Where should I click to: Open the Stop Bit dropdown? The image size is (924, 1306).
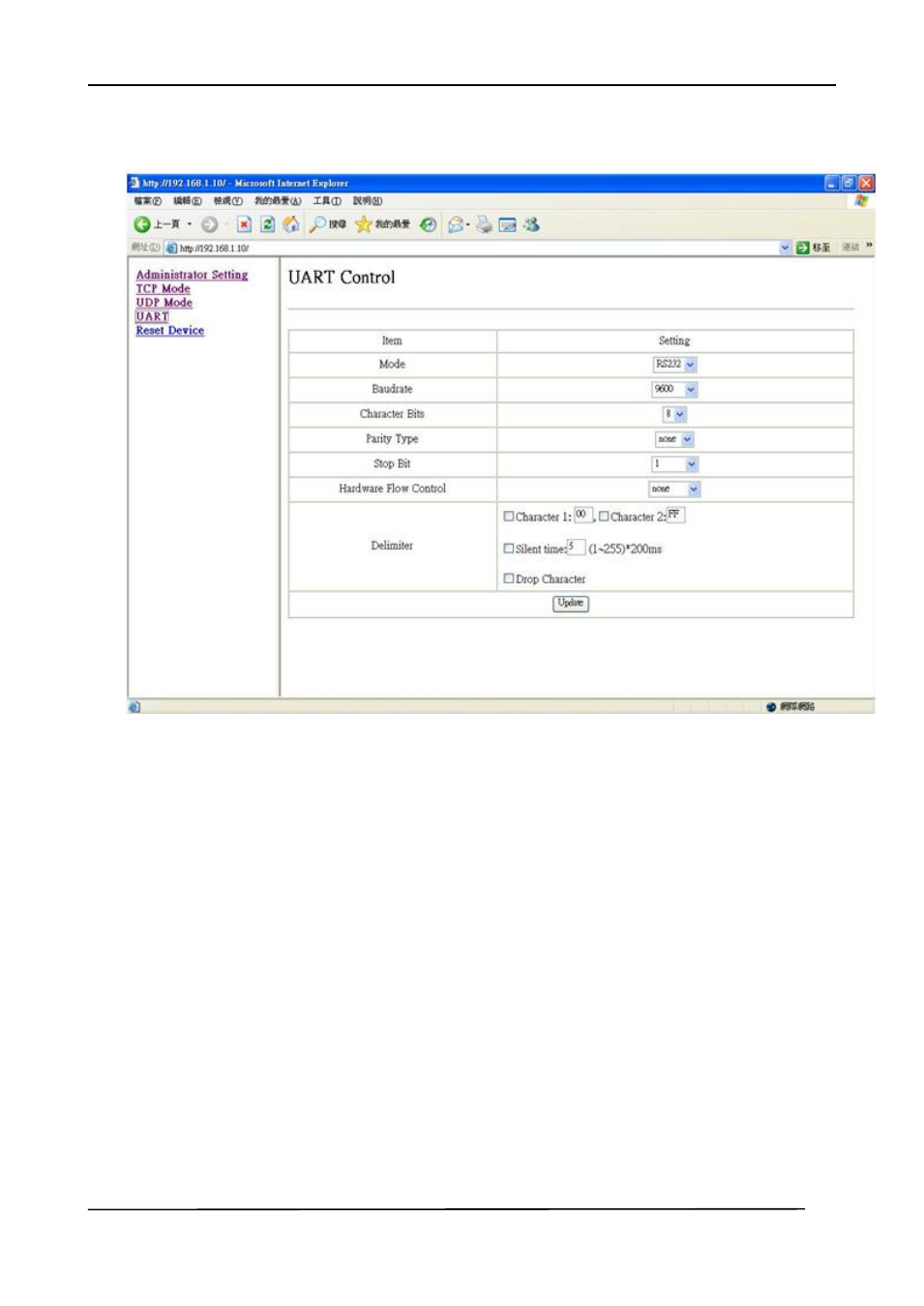click(674, 464)
